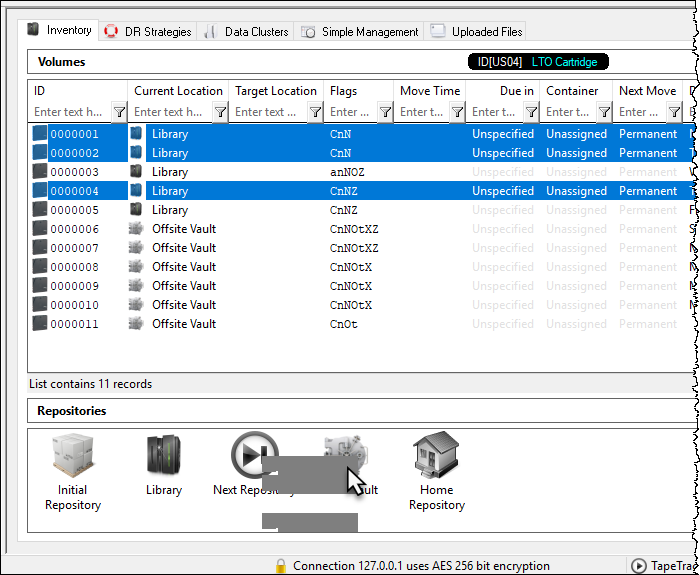Switch to the Inventory tab
The image size is (700, 575).
tap(58, 30)
